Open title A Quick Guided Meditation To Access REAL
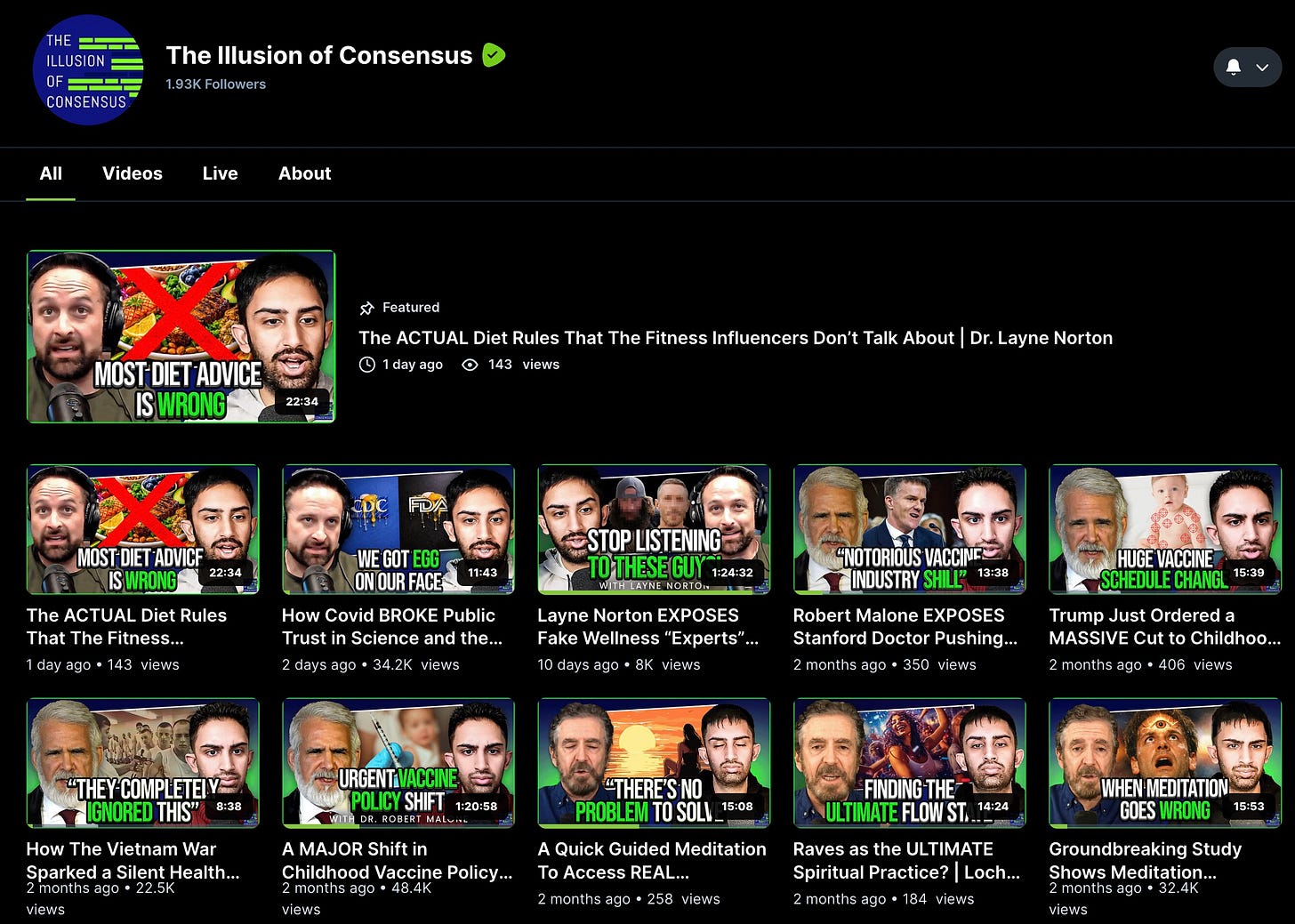This screenshot has width=1295, height=924. [652, 860]
